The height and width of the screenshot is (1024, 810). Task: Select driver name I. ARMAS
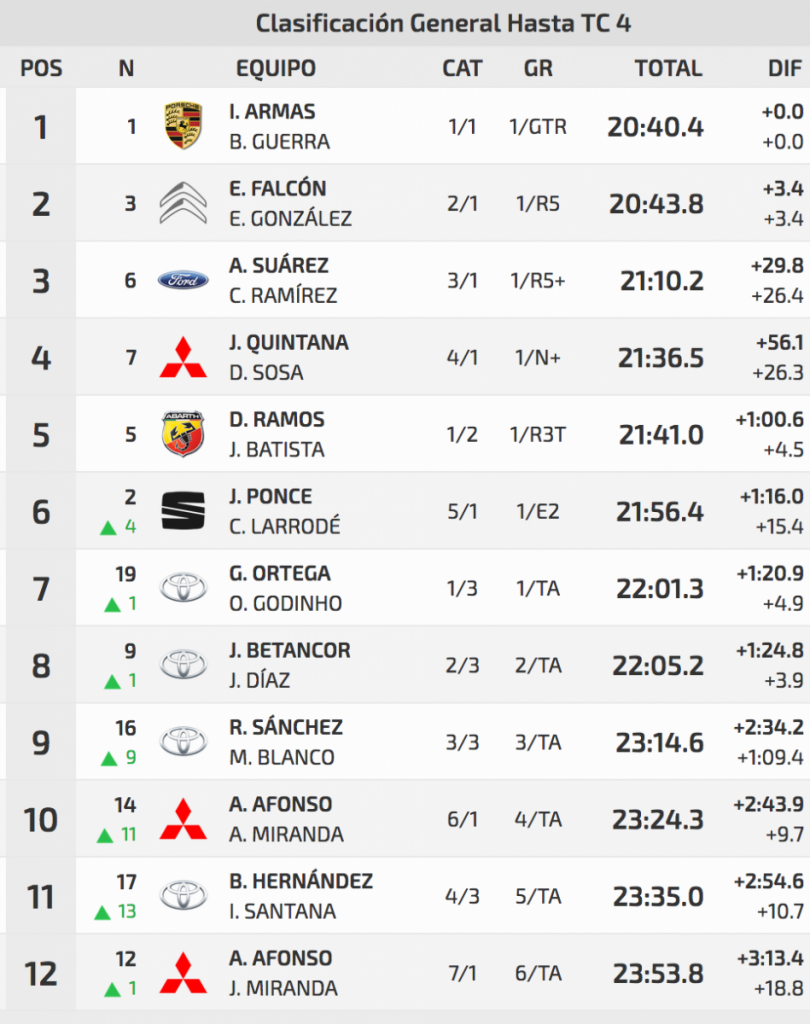point(272,112)
